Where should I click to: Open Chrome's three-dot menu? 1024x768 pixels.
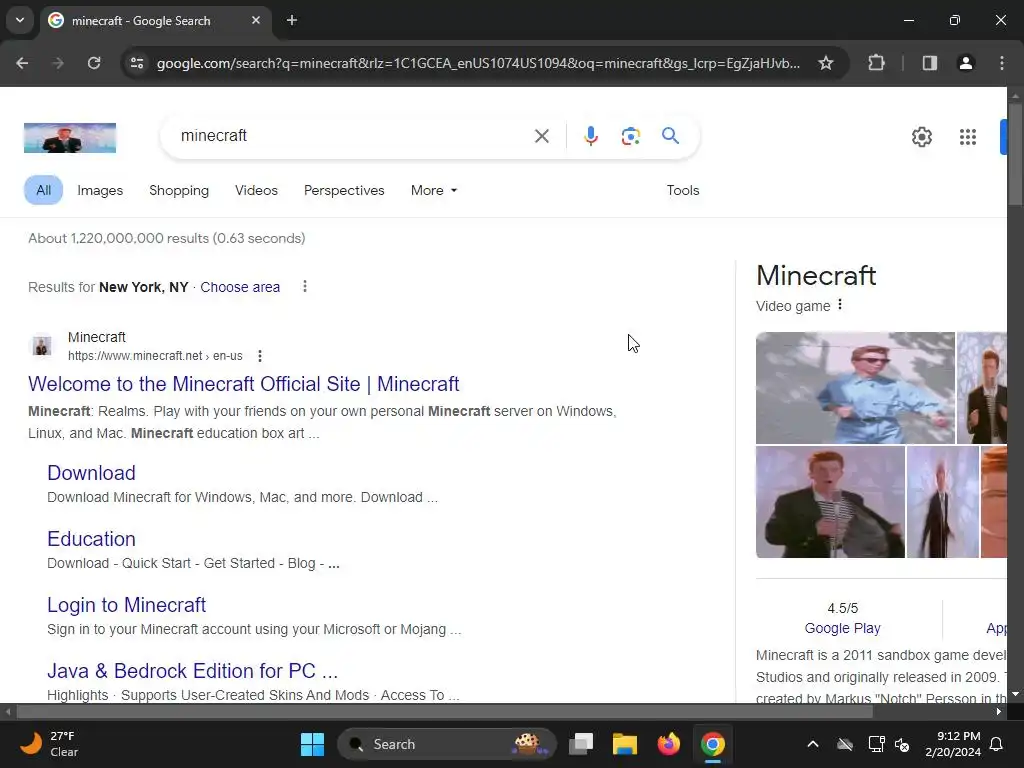tap(1002, 63)
